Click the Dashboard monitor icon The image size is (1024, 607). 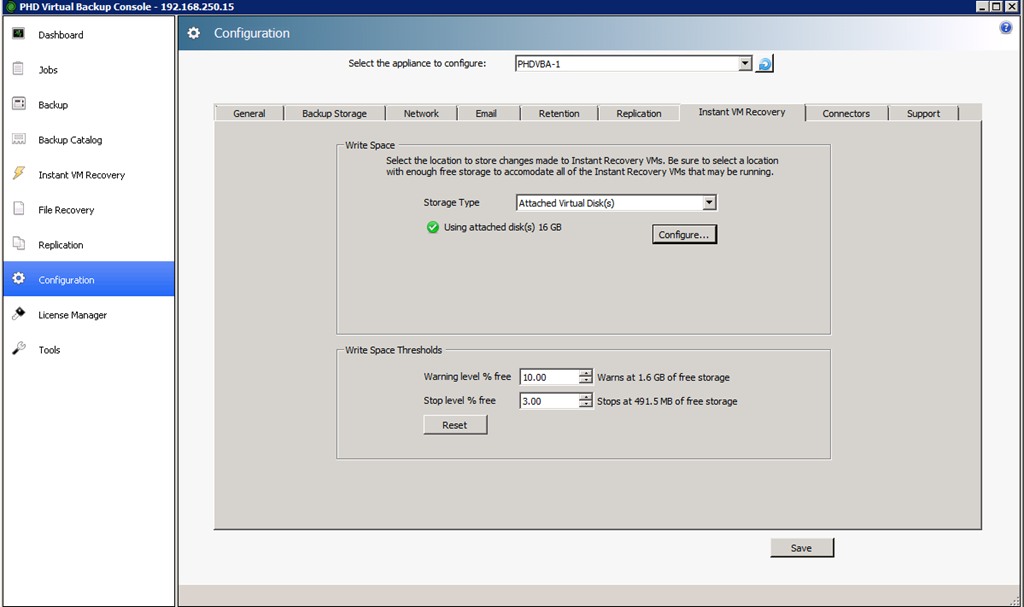[x=18, y=34]
